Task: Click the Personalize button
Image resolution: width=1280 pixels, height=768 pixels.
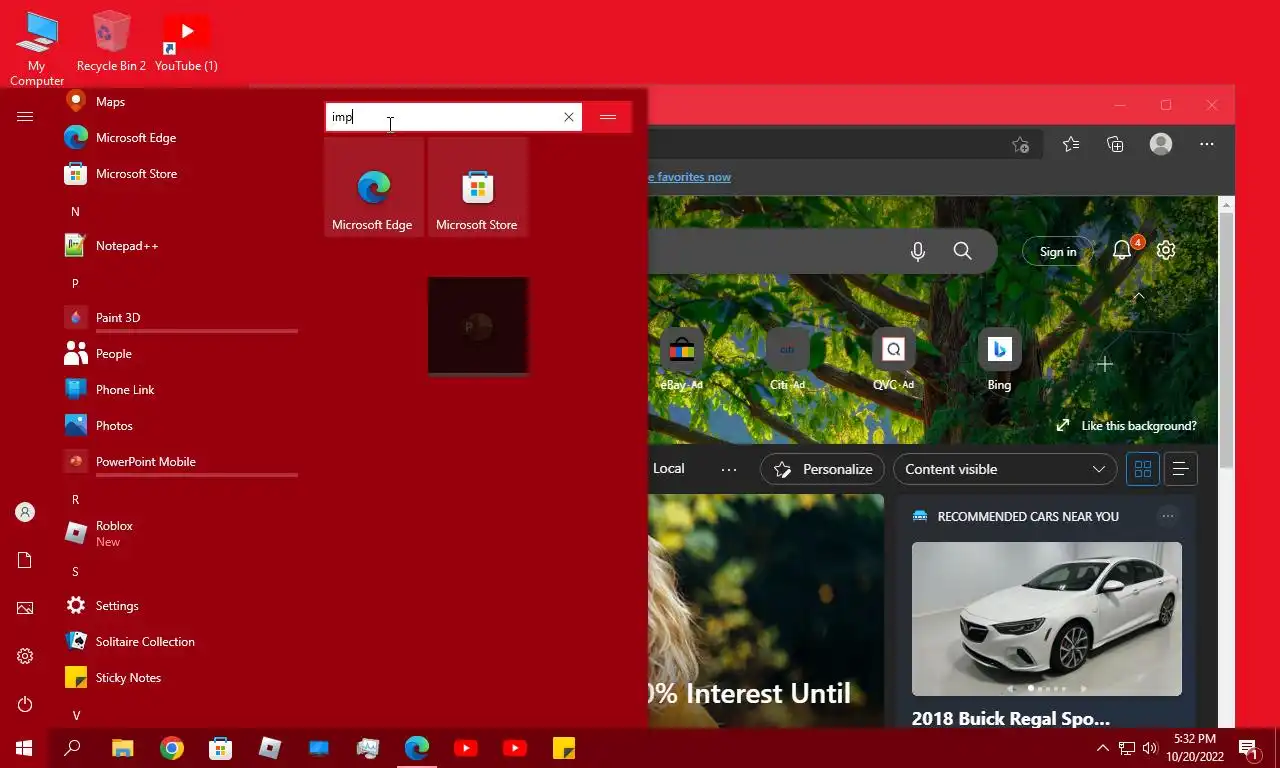Action: coord(823,469)
